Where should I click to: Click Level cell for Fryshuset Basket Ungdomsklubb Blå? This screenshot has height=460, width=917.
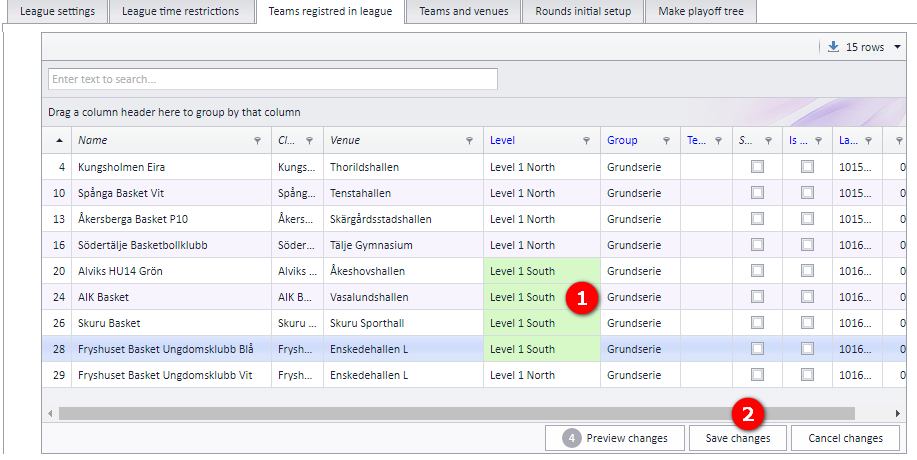542,349
